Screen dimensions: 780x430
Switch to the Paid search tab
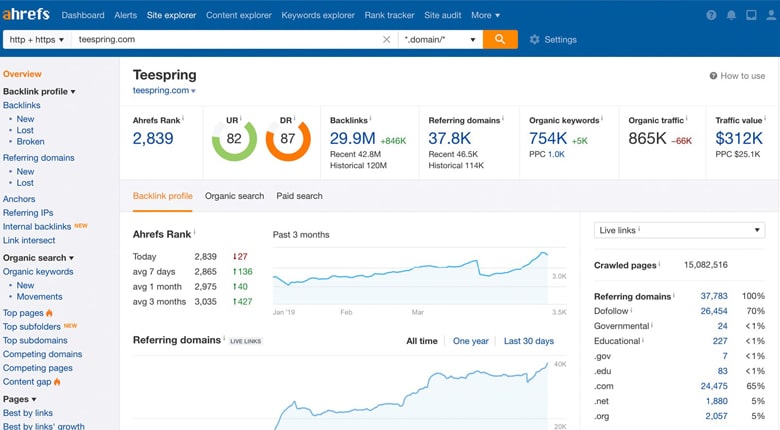coord(299,196)
